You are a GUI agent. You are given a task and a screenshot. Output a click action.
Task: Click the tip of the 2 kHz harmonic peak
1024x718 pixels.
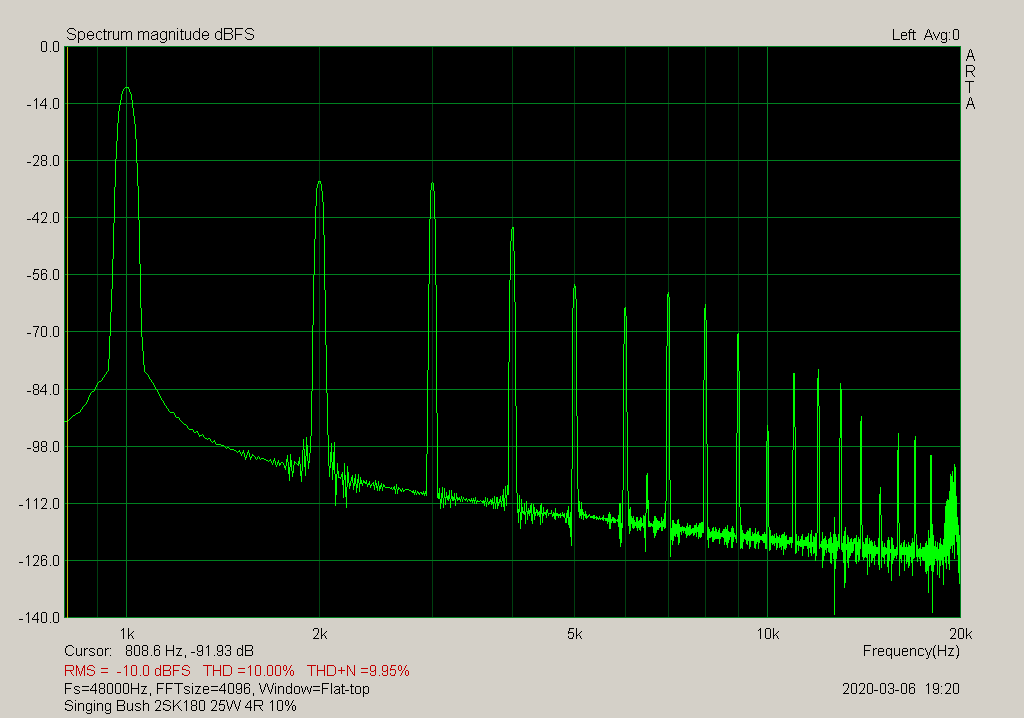click(319, 182)
